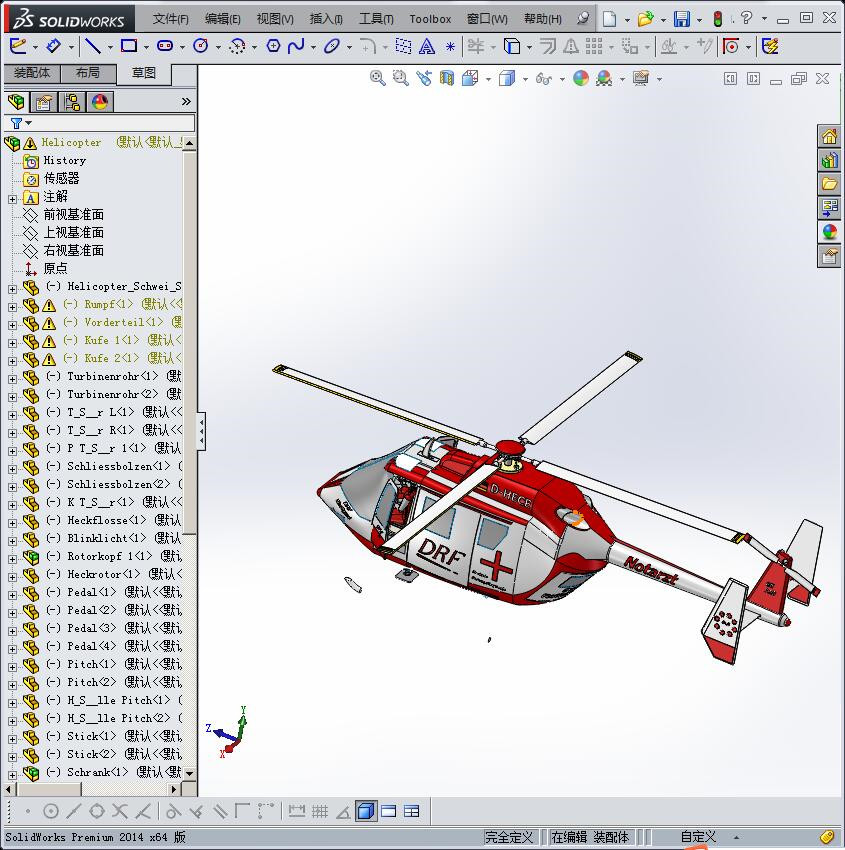The height and width of the screenshot is (850, 845).
Task: Select the Spline sketch tool
Action: pyautogui.click(x=296, y=47)
